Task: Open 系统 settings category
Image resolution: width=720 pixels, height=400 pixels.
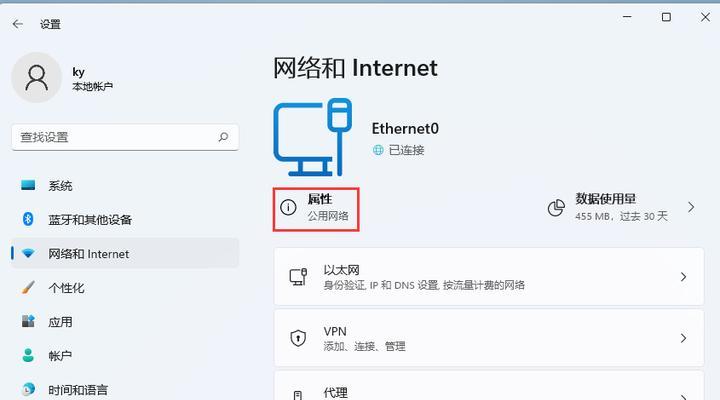Action: pos(125,186)
